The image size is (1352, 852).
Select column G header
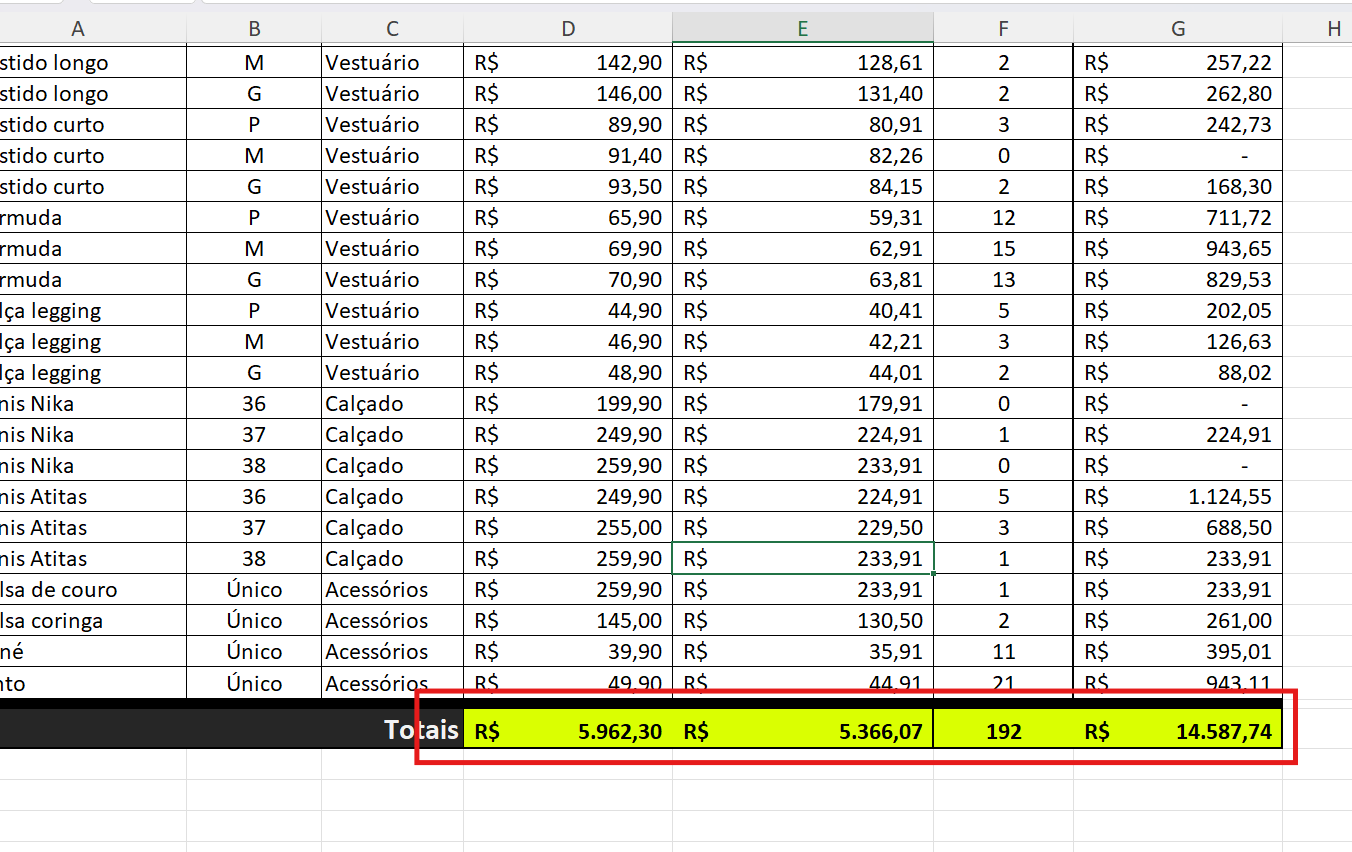pyautogui.click(x=1178, y=29)
